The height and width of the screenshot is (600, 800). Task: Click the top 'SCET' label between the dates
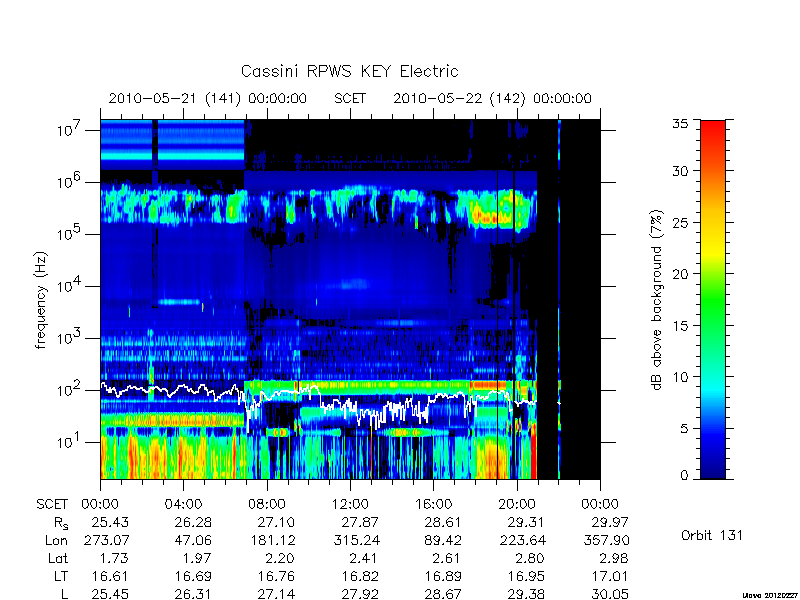click(x=350, y=98)
